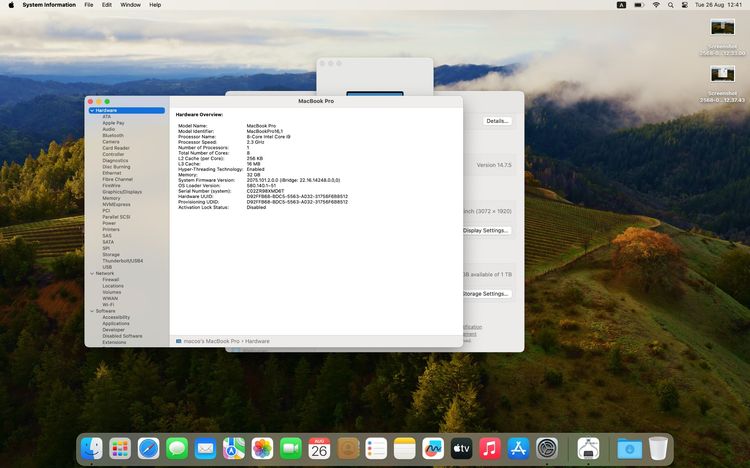Select Power in the sidebar
Image resolution: width=750 pixels, height=468 pixels.
[109, 223]
